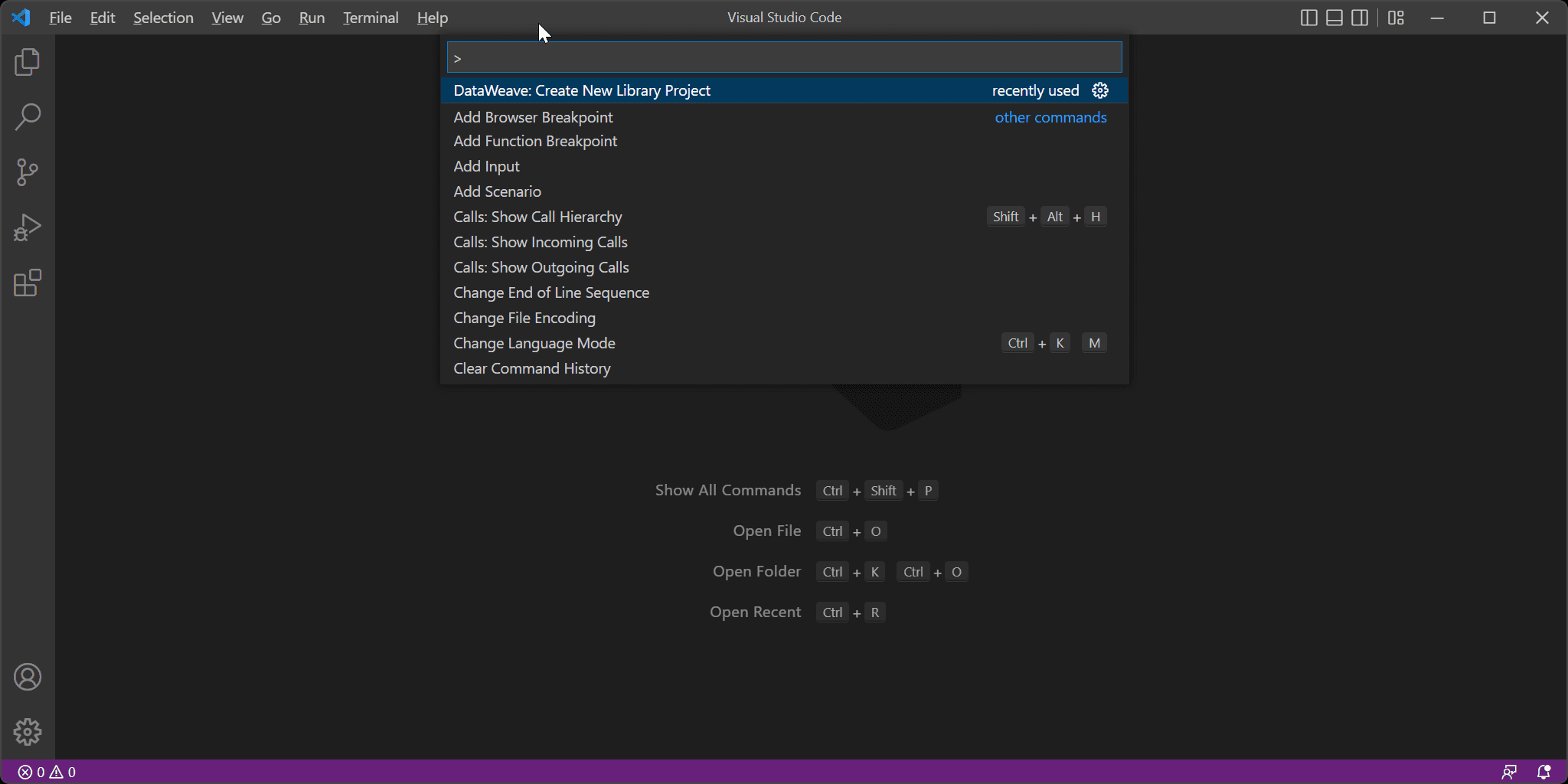Toggle primary side bar layout icon
The image size is (1568, 784).
pyautogui.click(x=1308, y=18)
